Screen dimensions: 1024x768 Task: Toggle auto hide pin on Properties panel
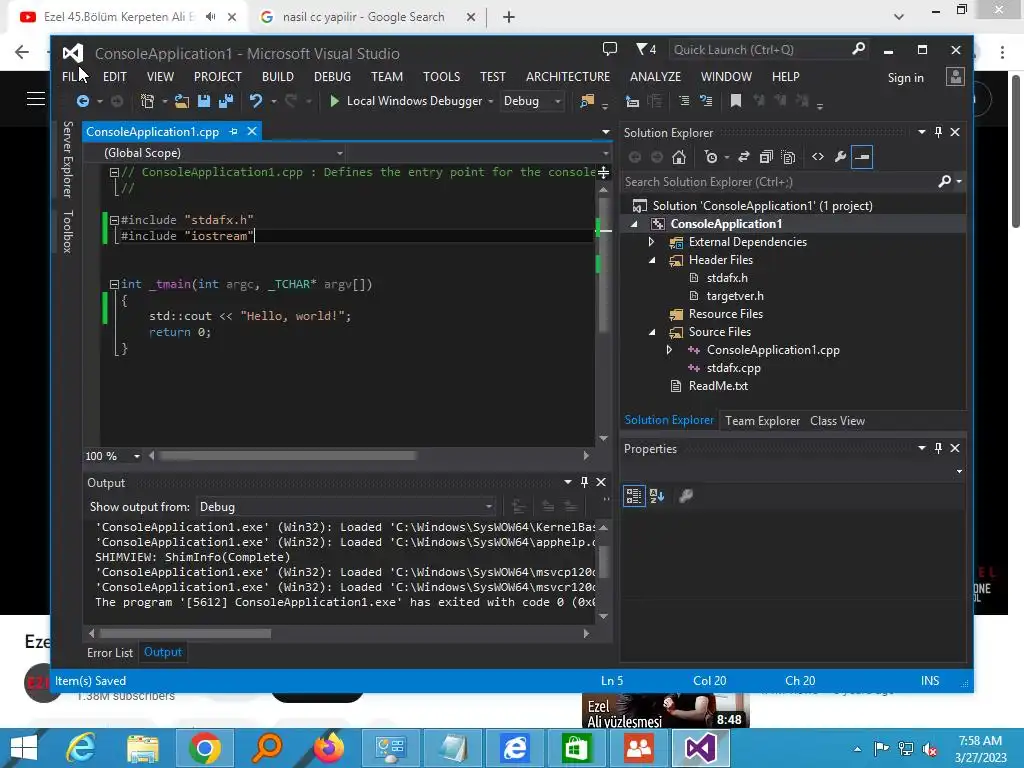pyautogui.click(x=938, y=448)
